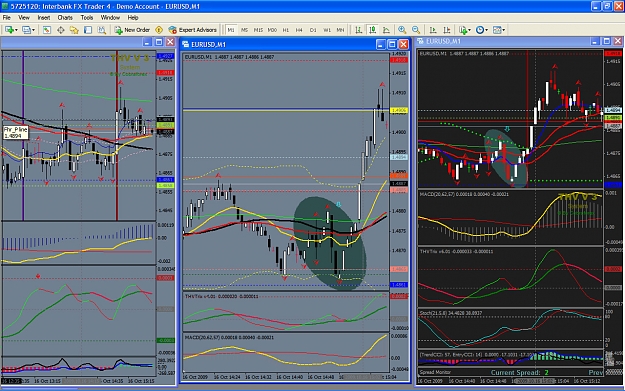
Task: Click MACD(20,62,57) label in middle chart
Action: click(229, 337)
